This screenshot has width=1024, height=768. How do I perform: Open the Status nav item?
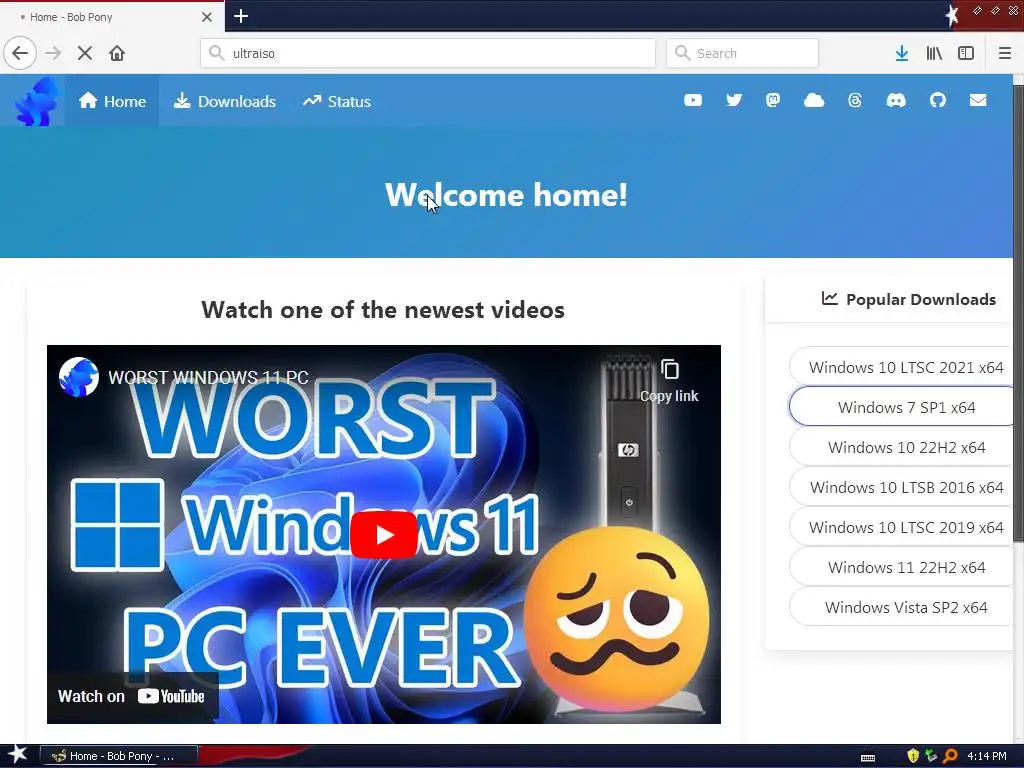(337, 101)
